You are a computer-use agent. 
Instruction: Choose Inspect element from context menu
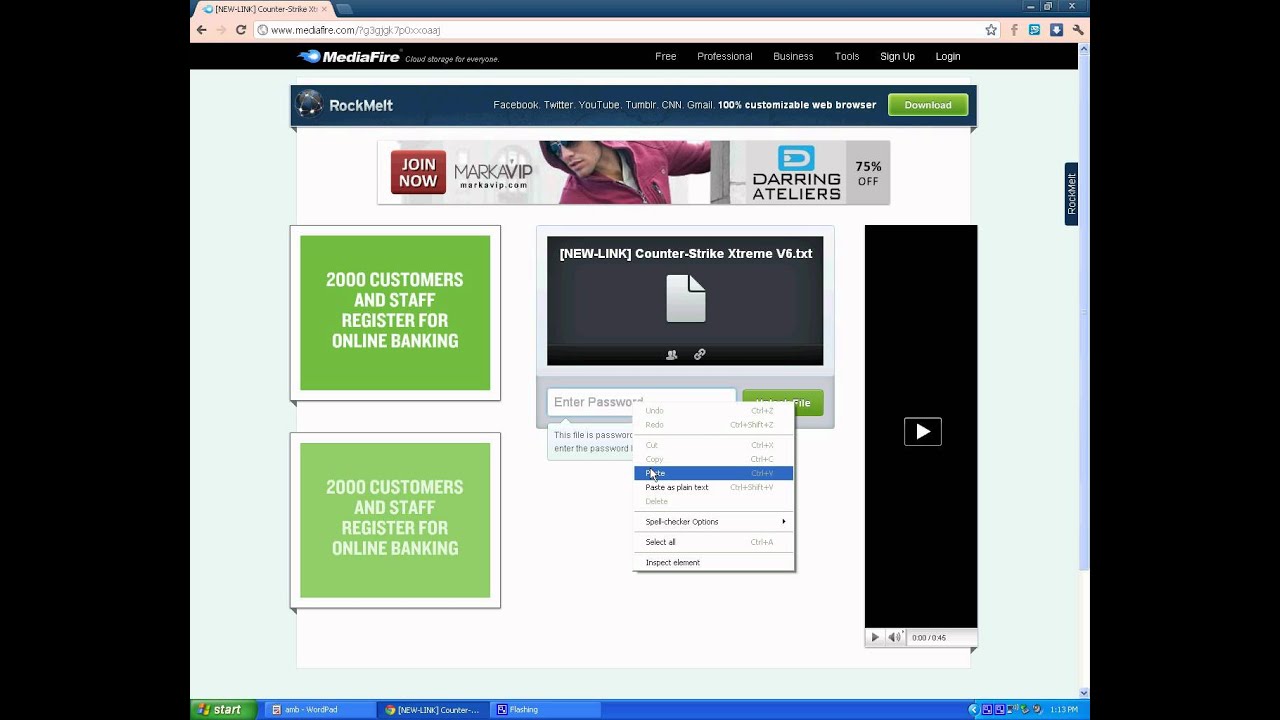[x=714, y=562]
